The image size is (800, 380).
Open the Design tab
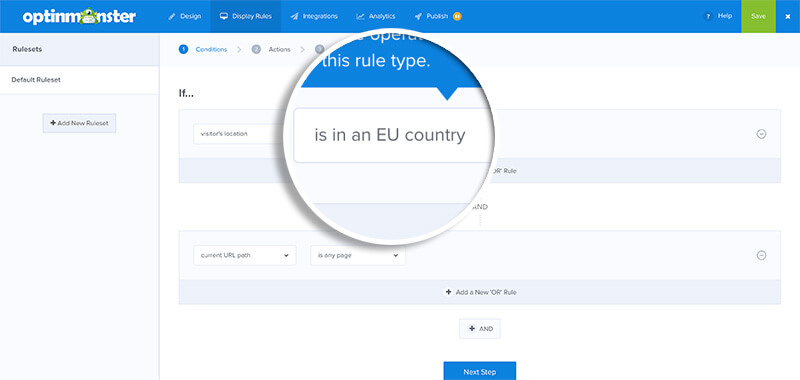[x=185, y=16]
